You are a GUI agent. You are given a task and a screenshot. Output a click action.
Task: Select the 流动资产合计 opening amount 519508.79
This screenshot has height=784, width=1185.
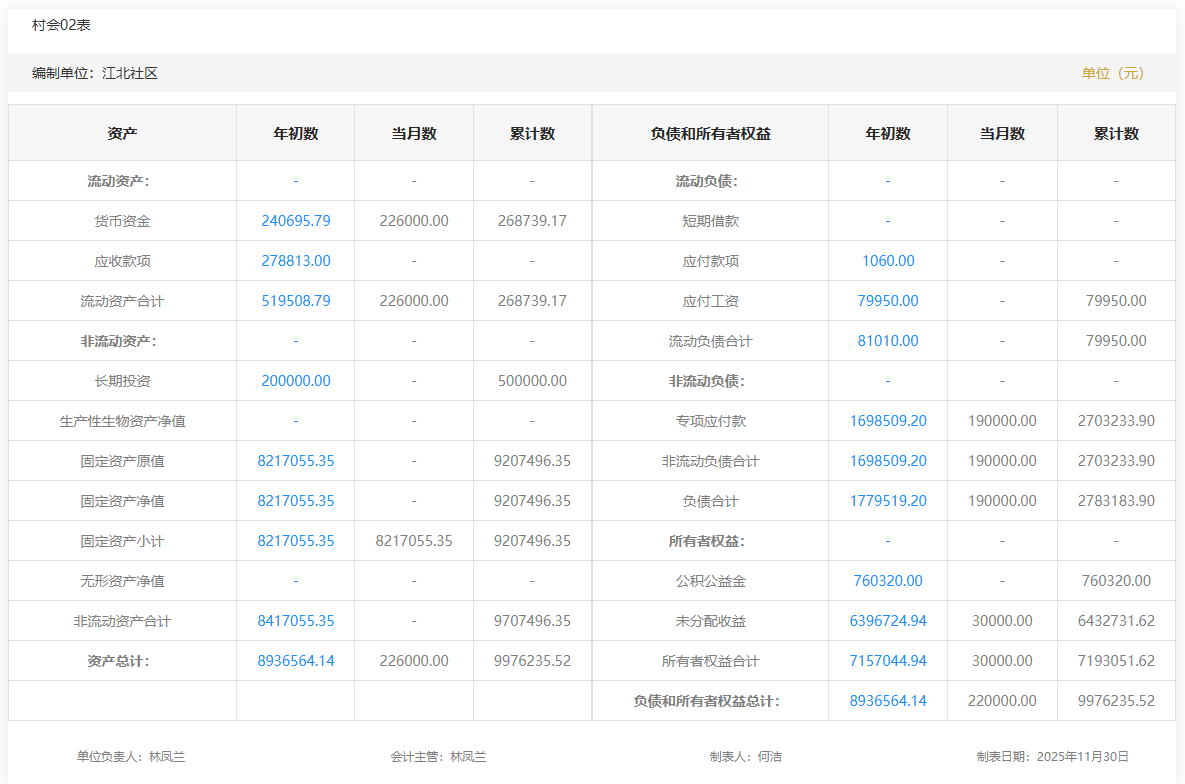pos(296,301)
